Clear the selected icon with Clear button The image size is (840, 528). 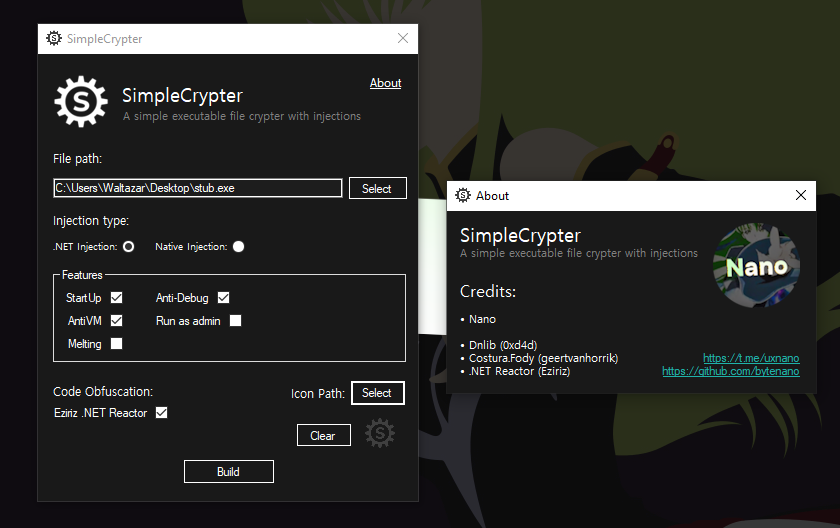pyautogui.click(x=324, y=435)
